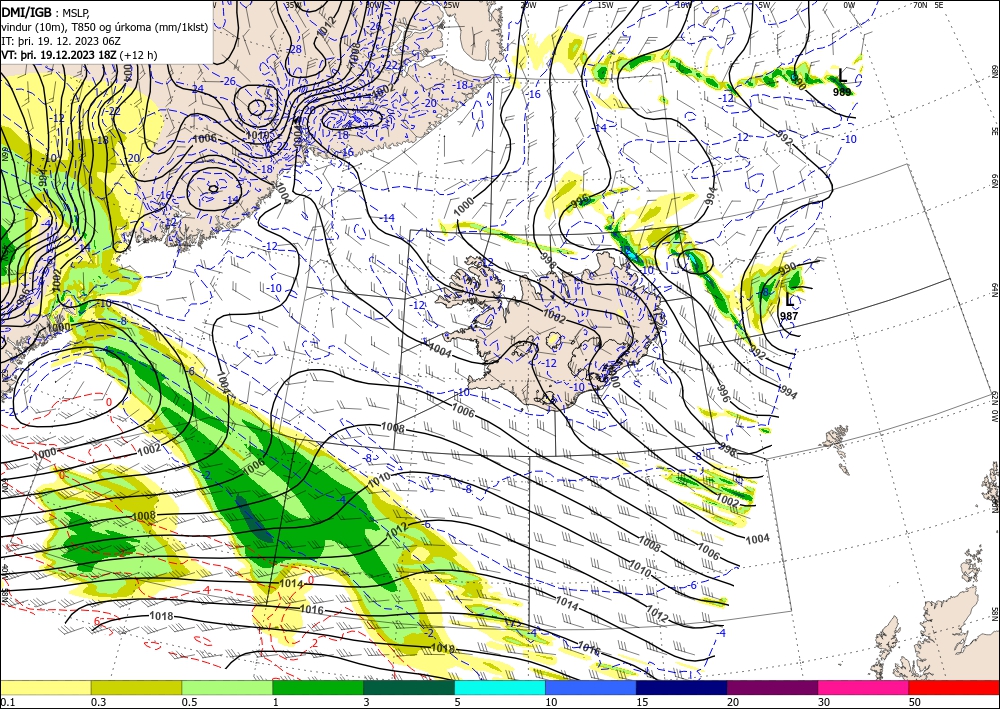Click the blue 10–15 legend color band
The width and height of the screenshot is (1000, 709).
(591, 687)
